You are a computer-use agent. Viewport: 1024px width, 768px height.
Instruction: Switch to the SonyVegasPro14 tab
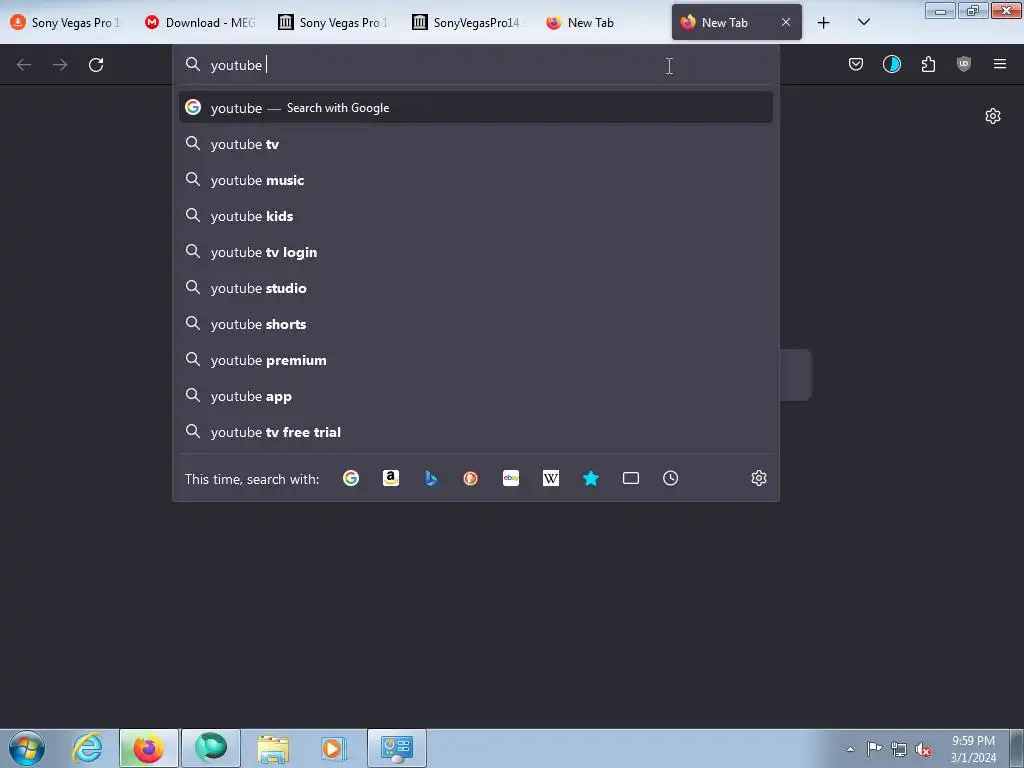coord(468,22)
